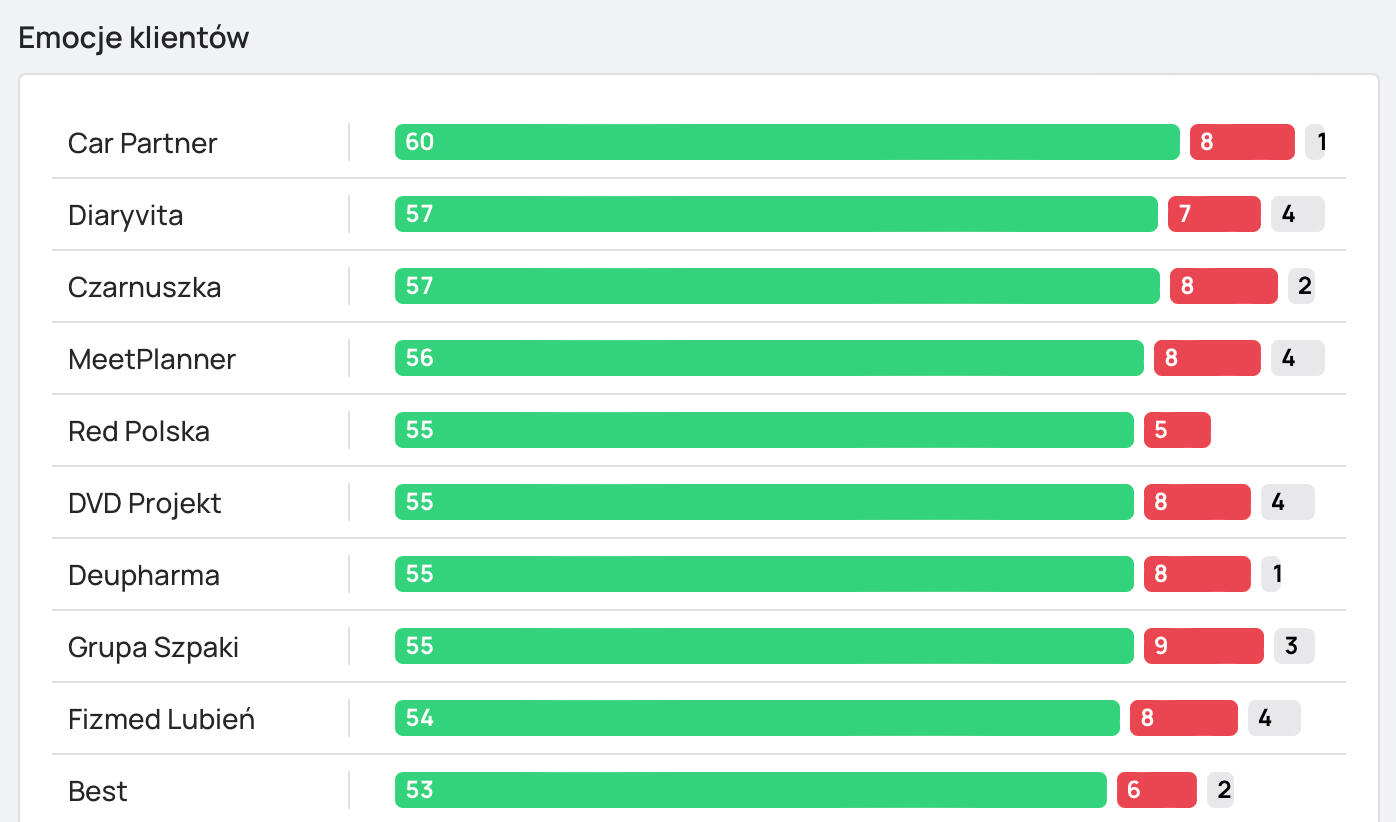Click Best's red negative bar showing 6
Screen dimensions: 1396x822
[x=1156, y=790]
